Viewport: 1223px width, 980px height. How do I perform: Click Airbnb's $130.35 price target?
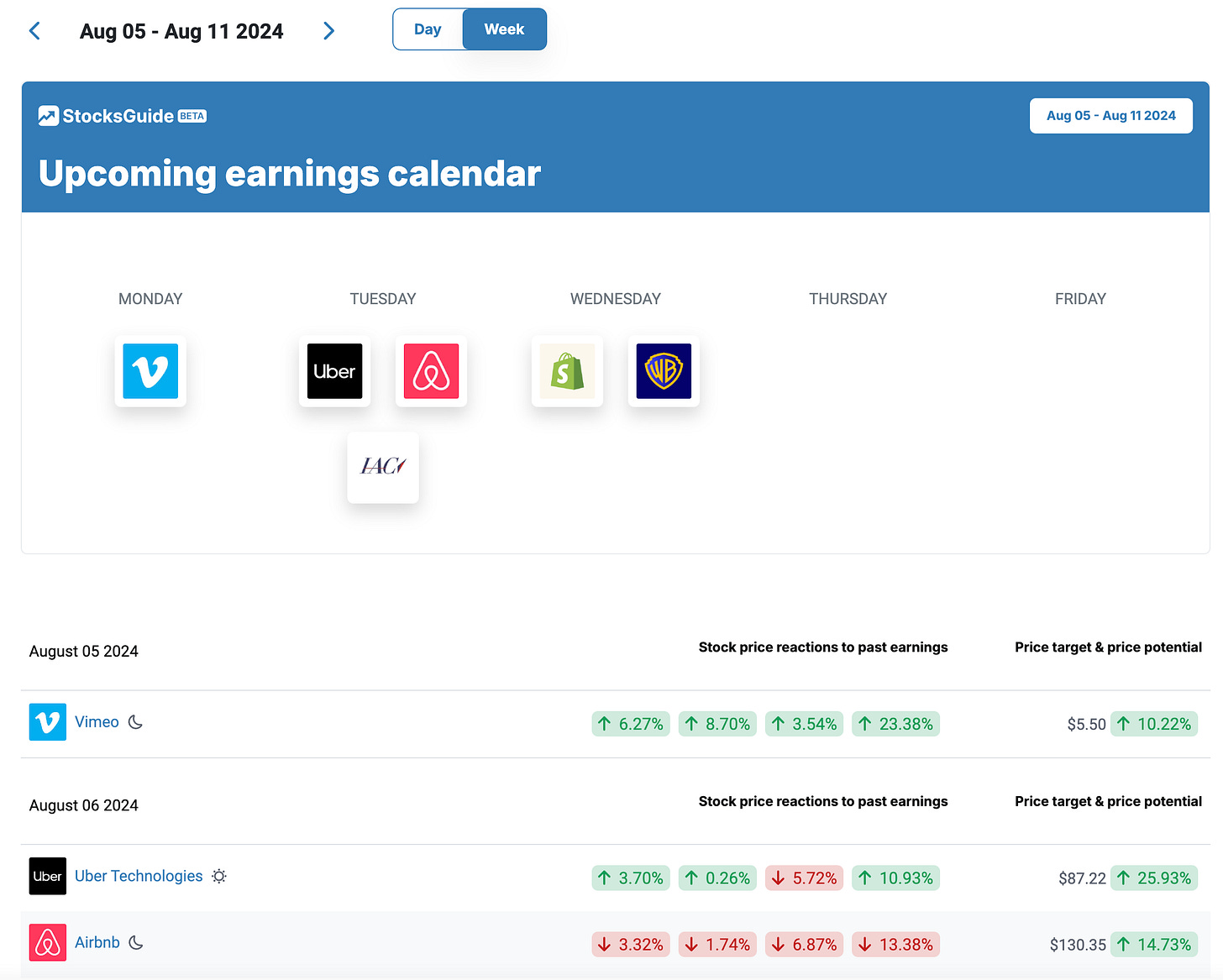coord(1078,945)
